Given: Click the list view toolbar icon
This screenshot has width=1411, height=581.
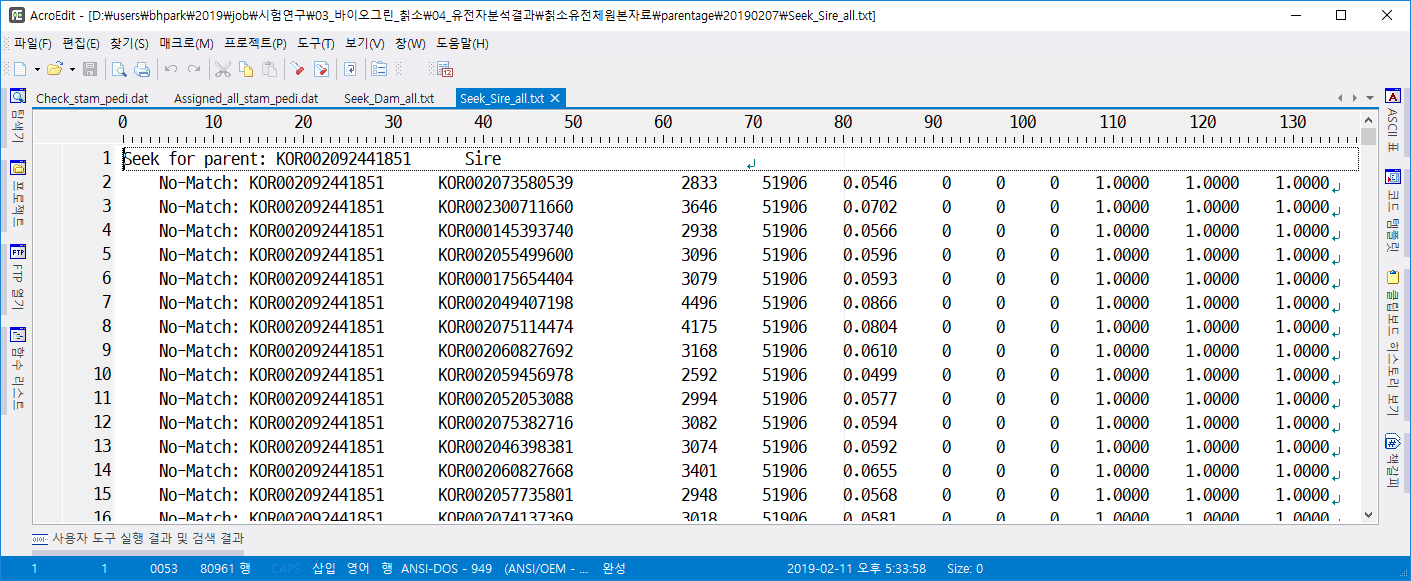Looking at the screenshot, I should (x=379, y=69).
